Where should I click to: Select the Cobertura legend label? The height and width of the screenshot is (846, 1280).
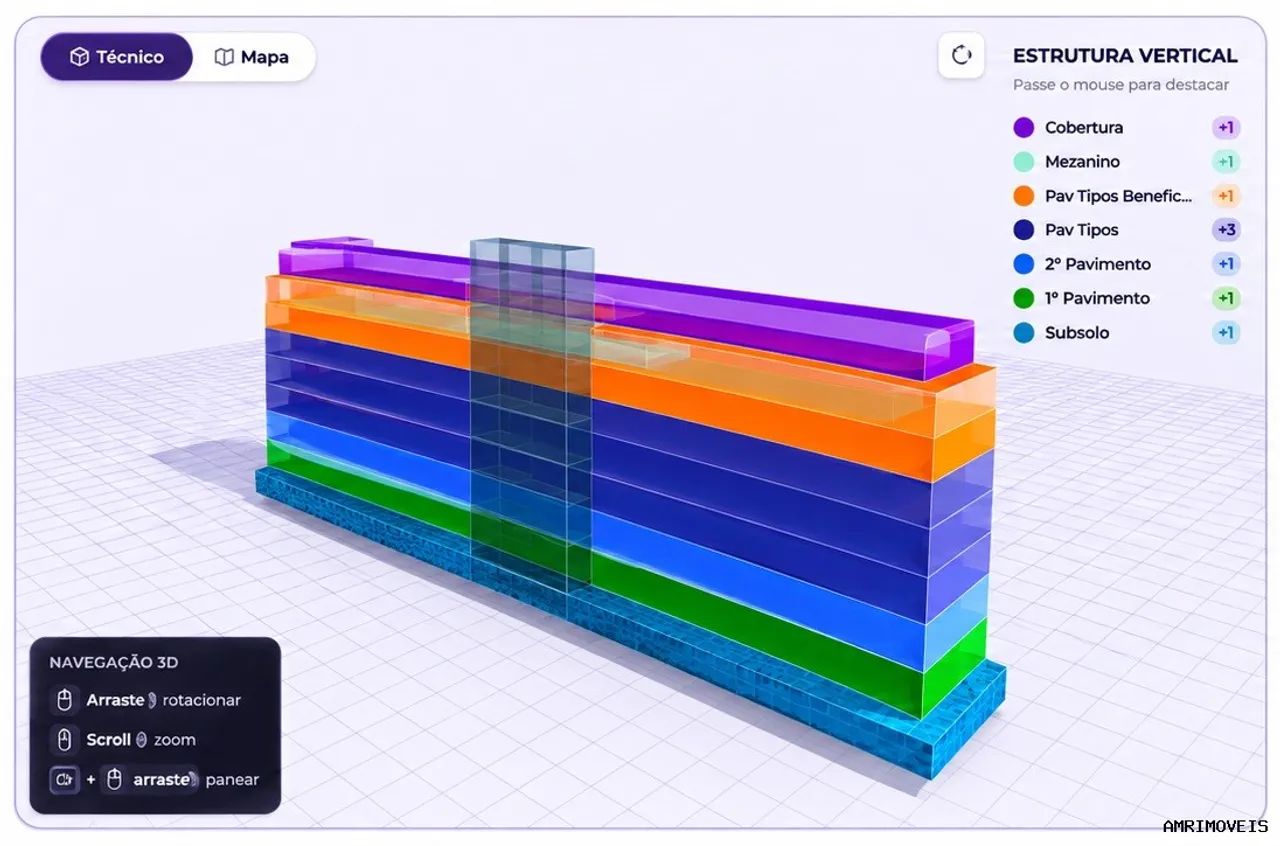[1084, 128]
